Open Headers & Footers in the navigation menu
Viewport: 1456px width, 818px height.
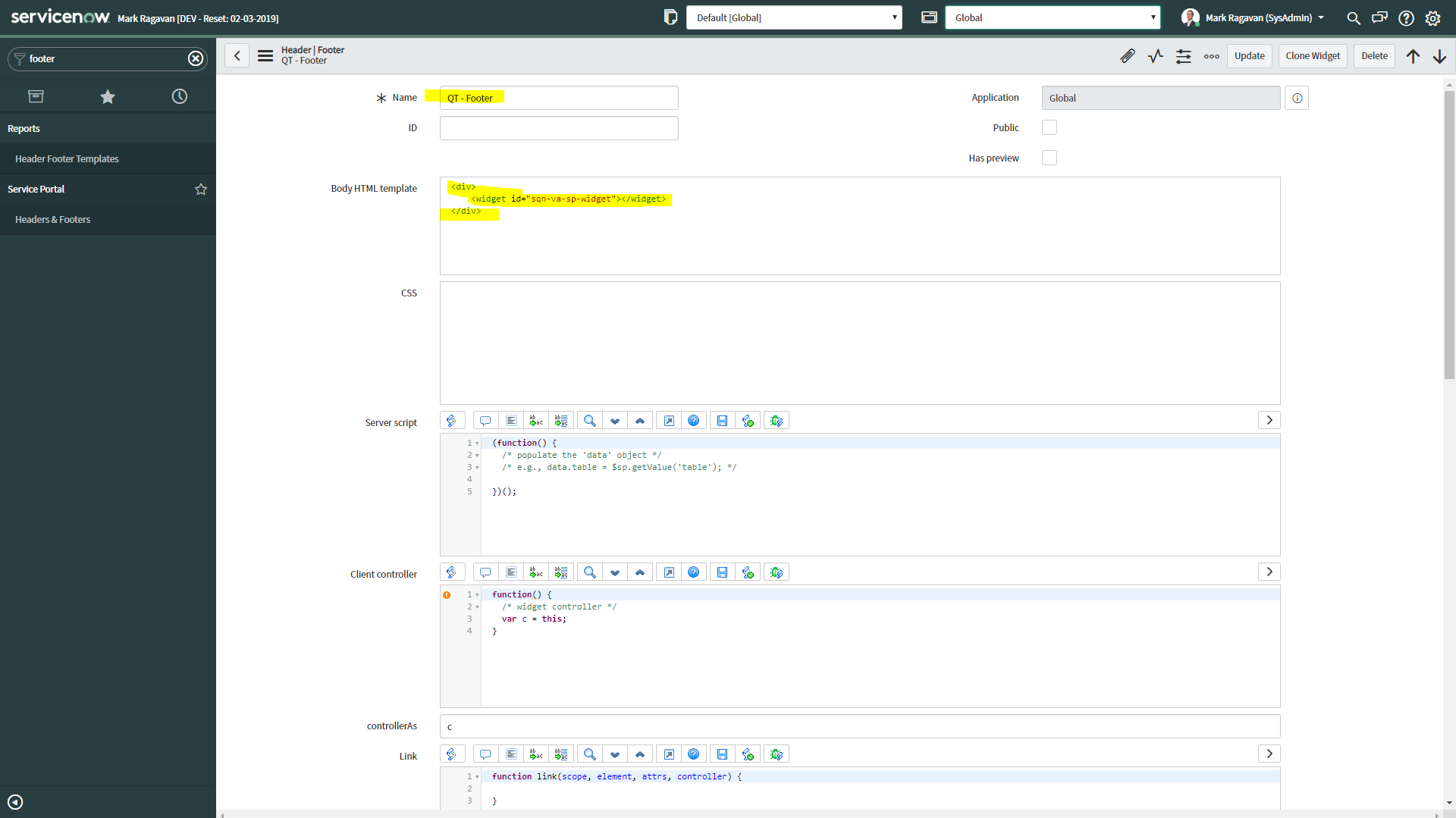(53, 219)
